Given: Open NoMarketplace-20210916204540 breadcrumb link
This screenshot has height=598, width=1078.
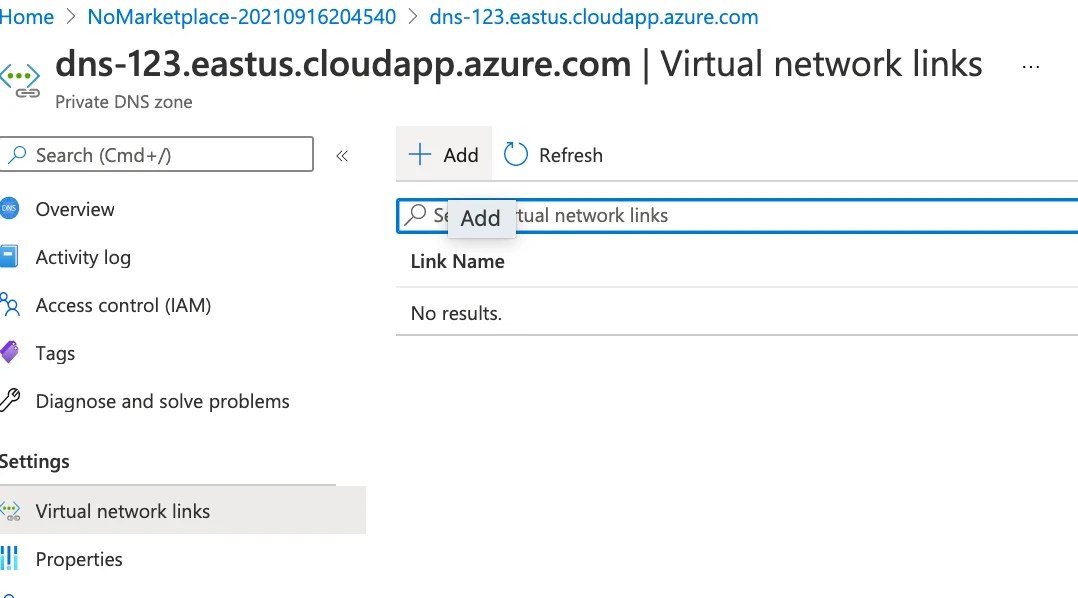Looking at the screenshot, I should 241,16.
